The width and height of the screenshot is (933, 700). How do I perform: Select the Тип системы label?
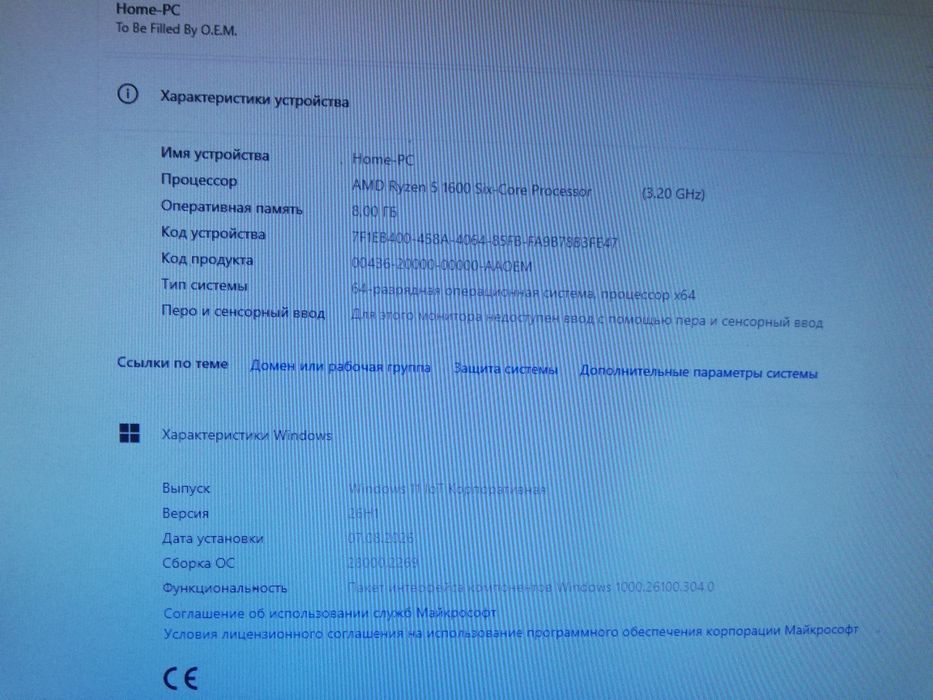204,285
